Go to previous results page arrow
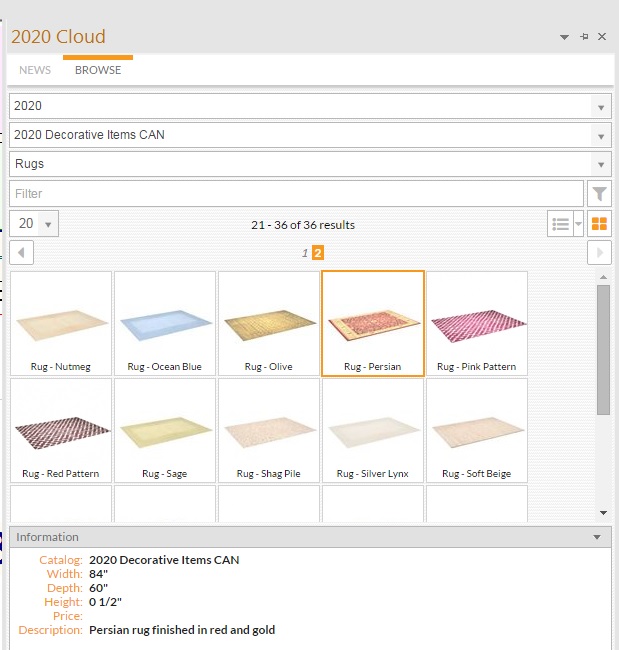 (x=21, y=252)
